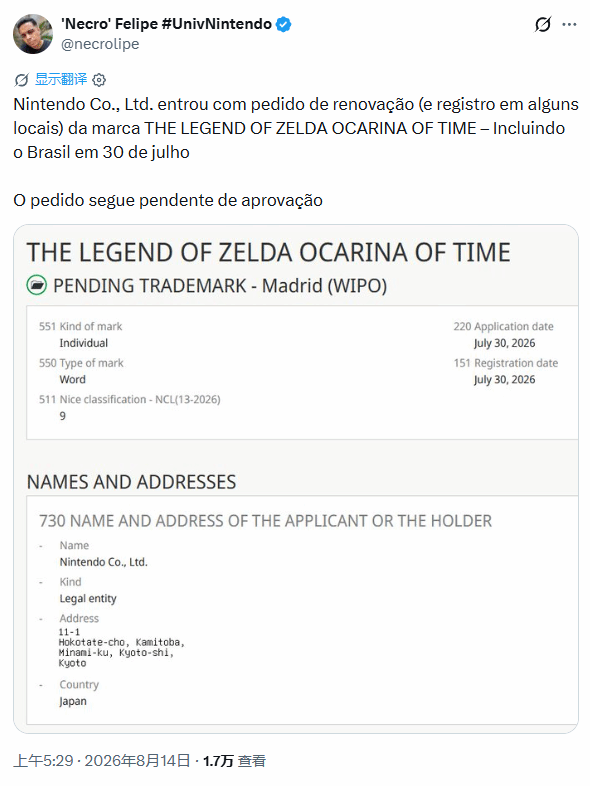Click the 1.7万 查看 view count

coord(234,760)
